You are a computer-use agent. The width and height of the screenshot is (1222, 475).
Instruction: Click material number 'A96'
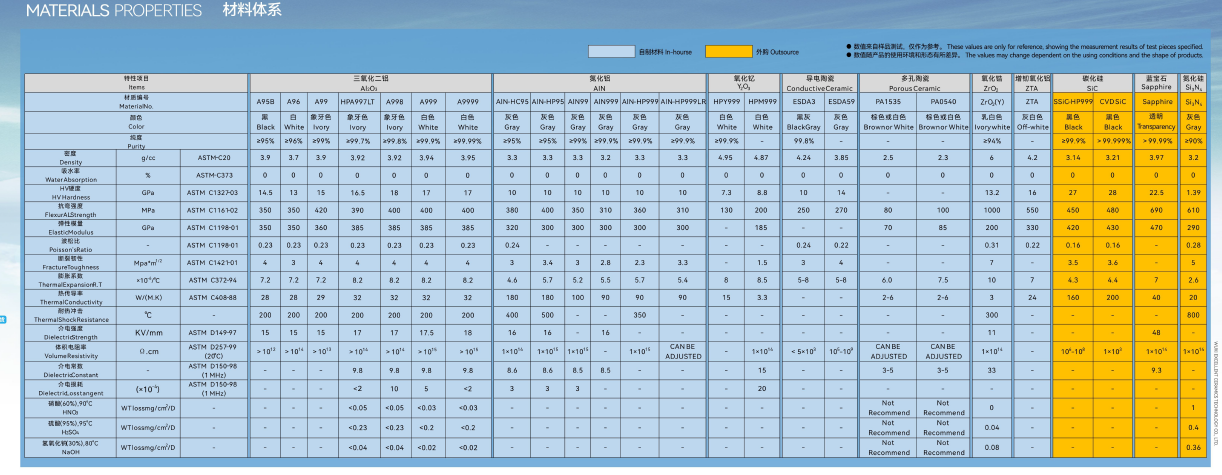pyautogui.click(x=294, y=102)
